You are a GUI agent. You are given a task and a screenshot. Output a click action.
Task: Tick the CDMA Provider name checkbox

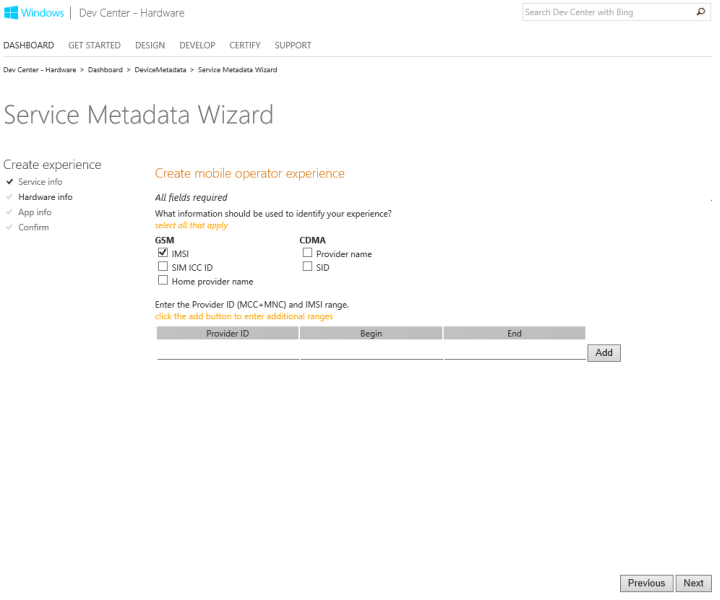point(307,252)
